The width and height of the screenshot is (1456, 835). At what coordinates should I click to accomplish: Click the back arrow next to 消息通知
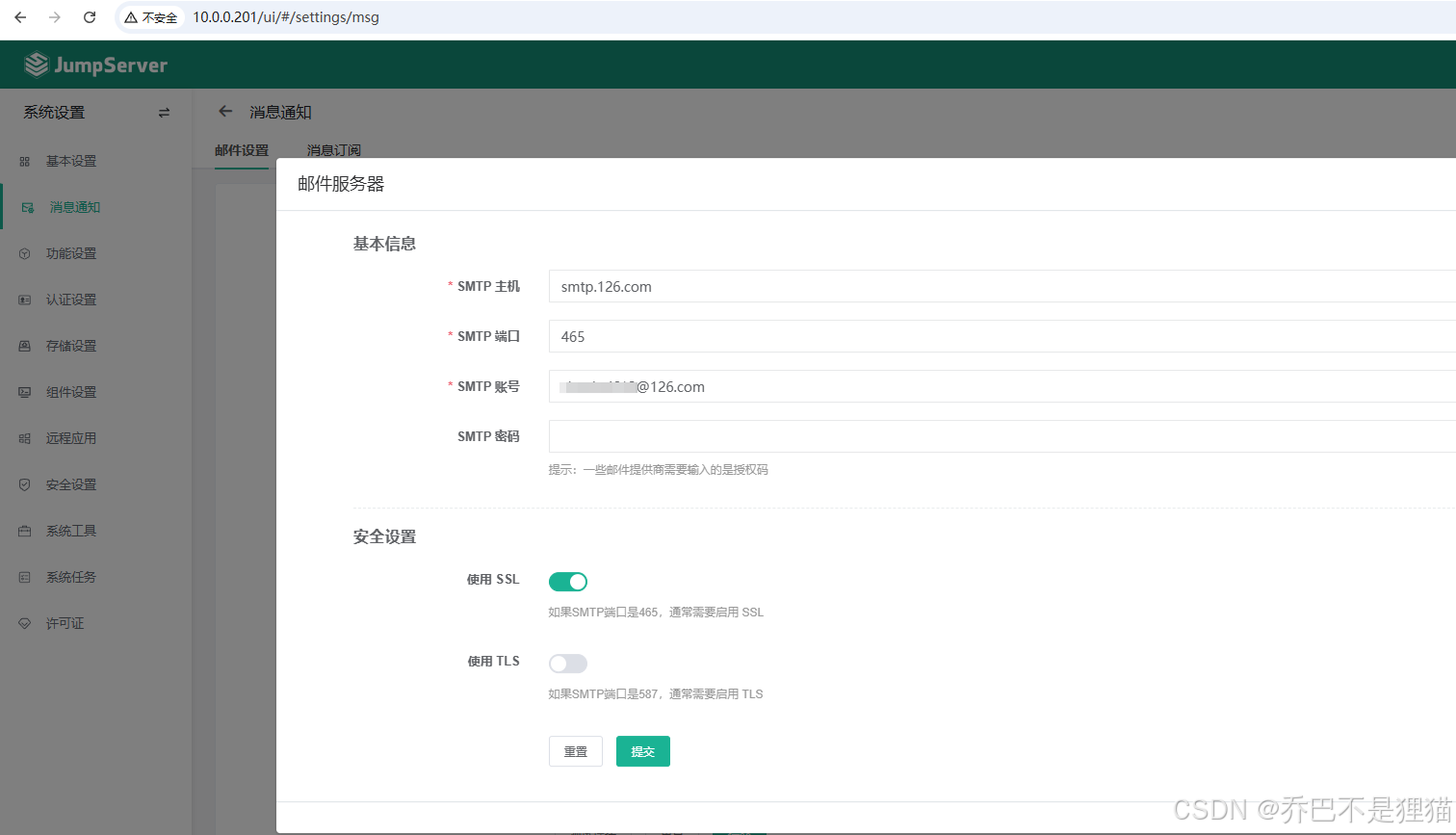(x=225, y=112)
